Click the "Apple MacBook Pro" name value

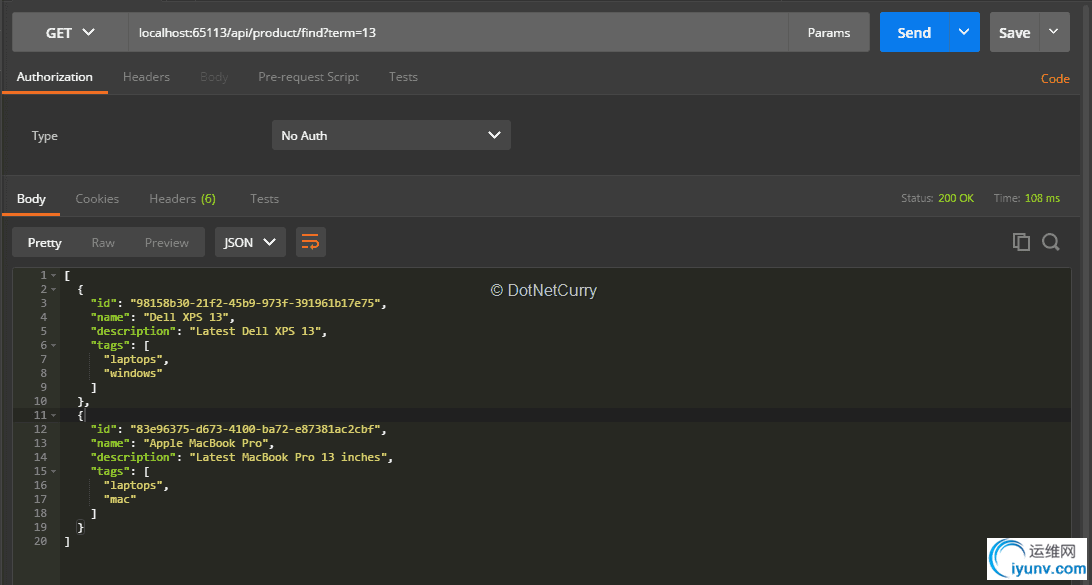pyautogui.click(x=206, y=443)
